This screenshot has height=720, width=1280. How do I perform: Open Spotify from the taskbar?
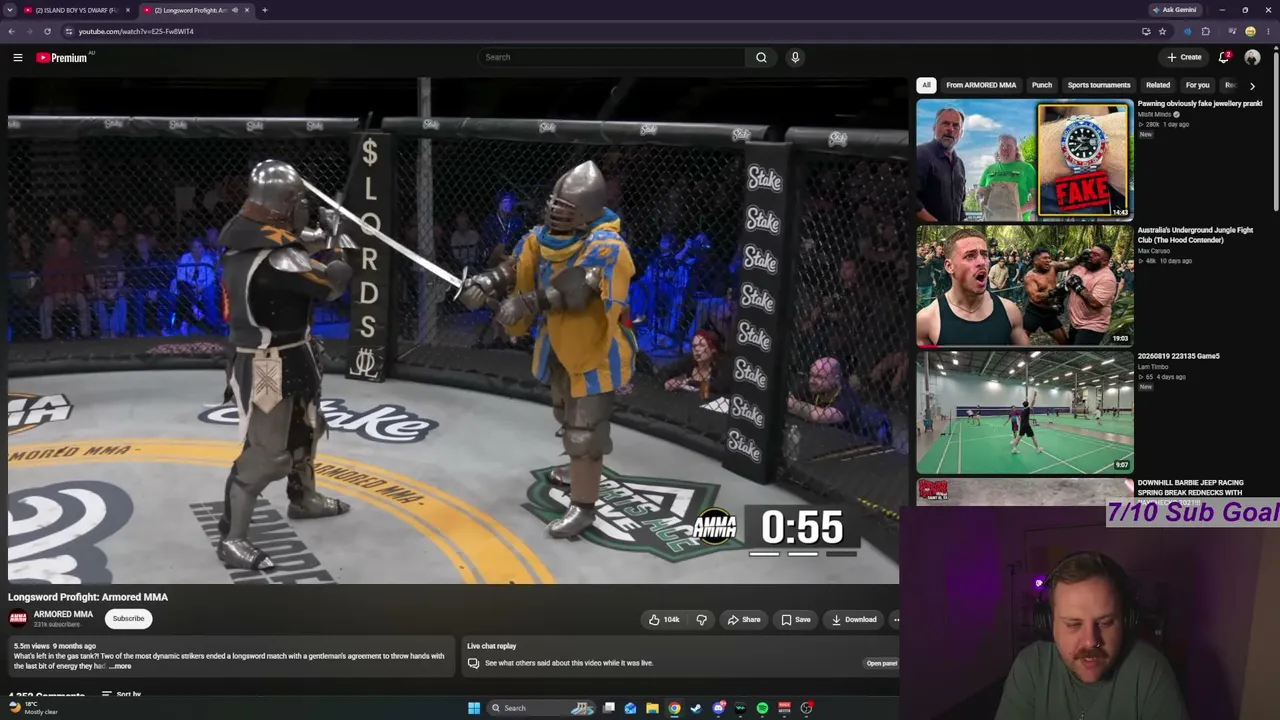pyautogui.click(x=762, y=708)
